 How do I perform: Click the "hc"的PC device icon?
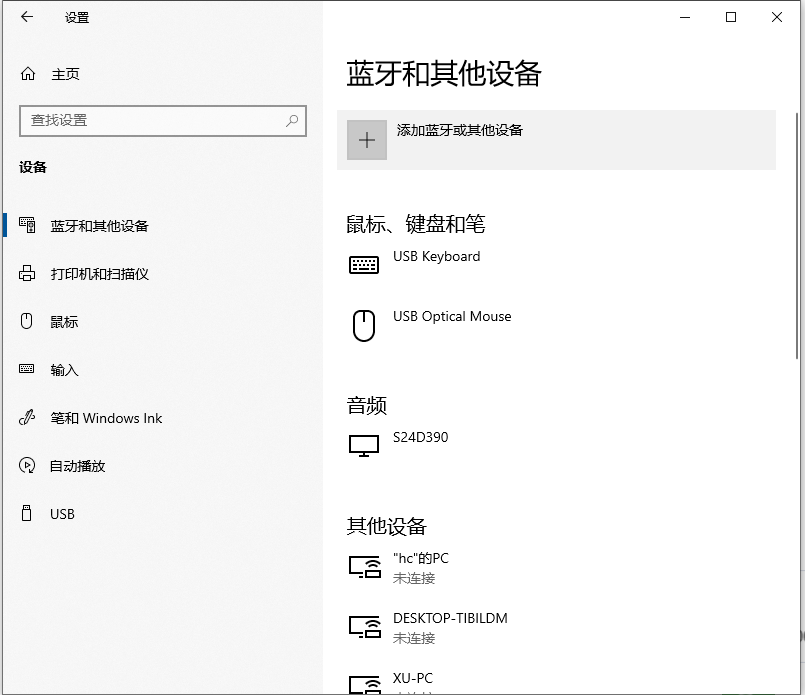click(x=364, y=567)
